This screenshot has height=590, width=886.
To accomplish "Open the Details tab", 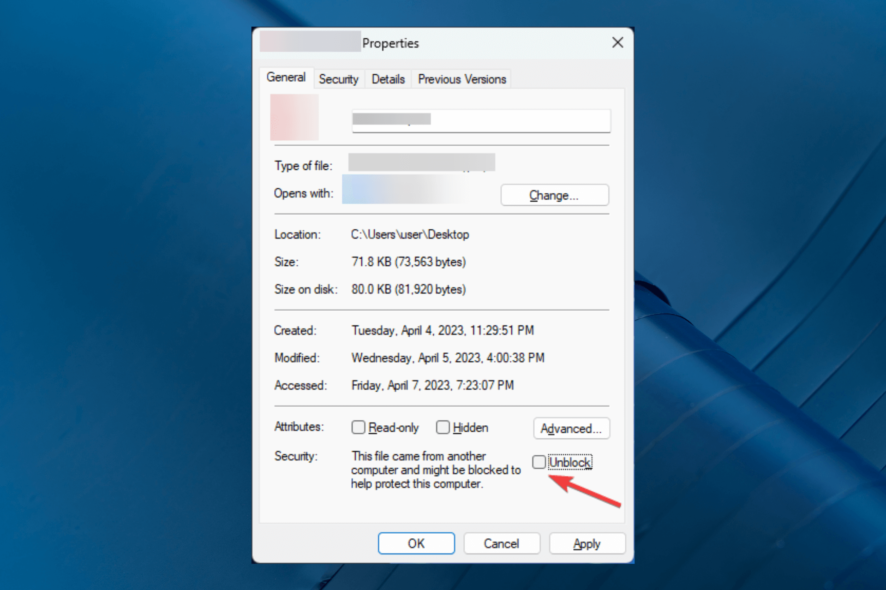I will 388,79.
